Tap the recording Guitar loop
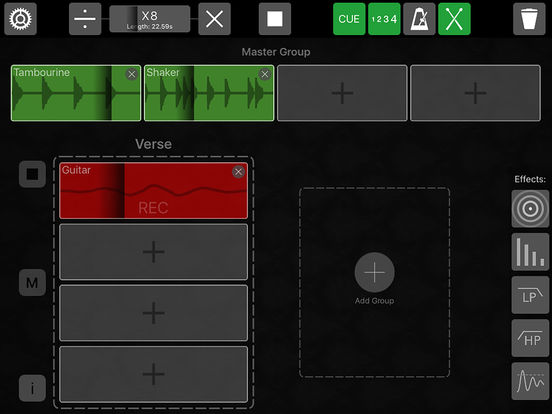Screen dimensions: 552x414 (153, 190)
